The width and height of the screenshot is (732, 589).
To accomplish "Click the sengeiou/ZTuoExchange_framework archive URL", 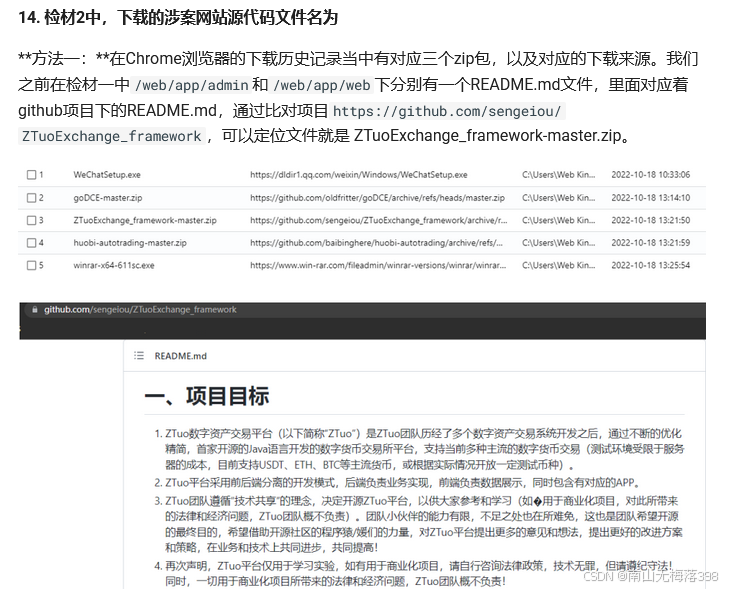I will click(379, 220).
